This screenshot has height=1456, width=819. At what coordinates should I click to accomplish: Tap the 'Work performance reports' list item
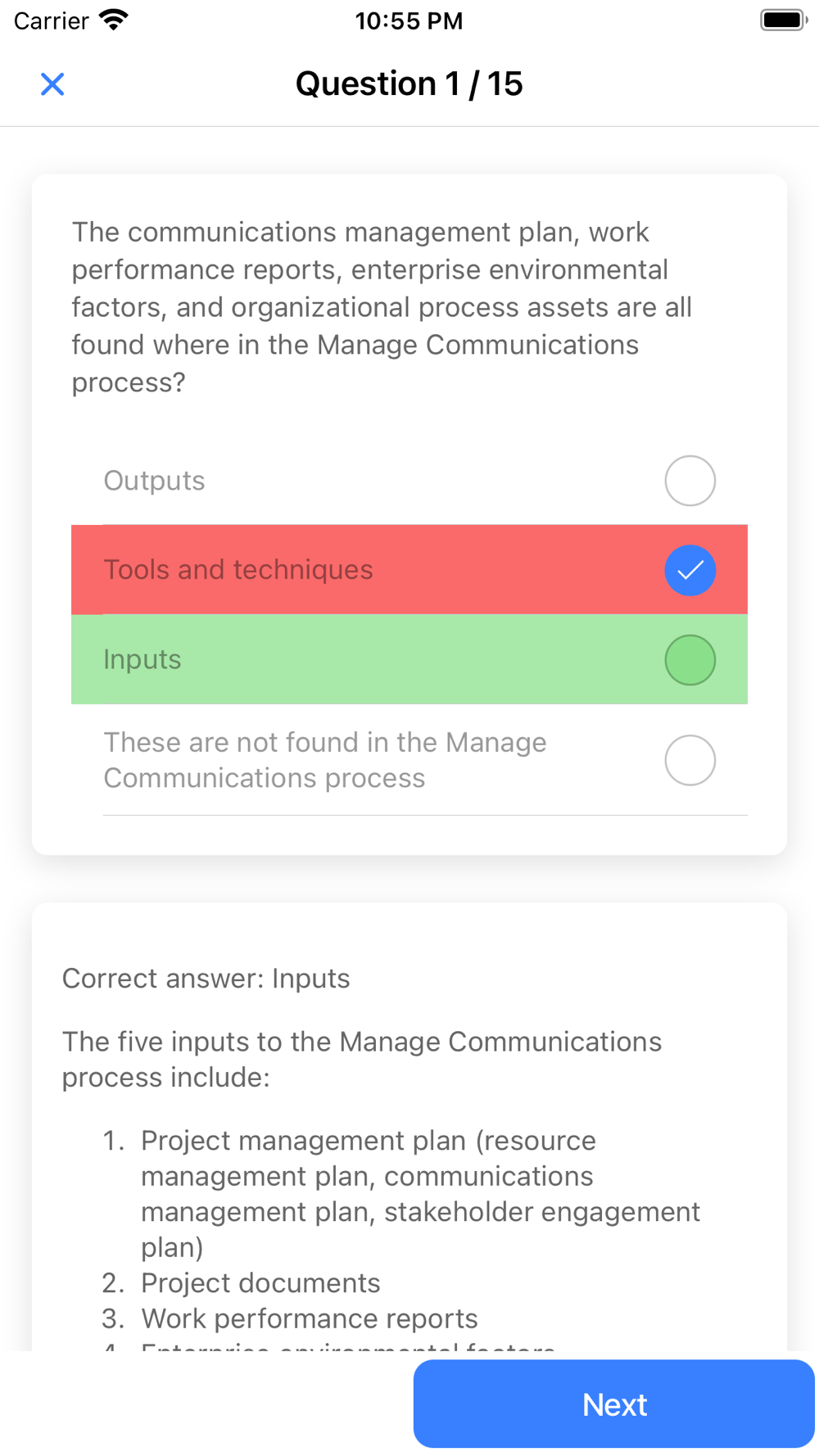(310, 1318)
